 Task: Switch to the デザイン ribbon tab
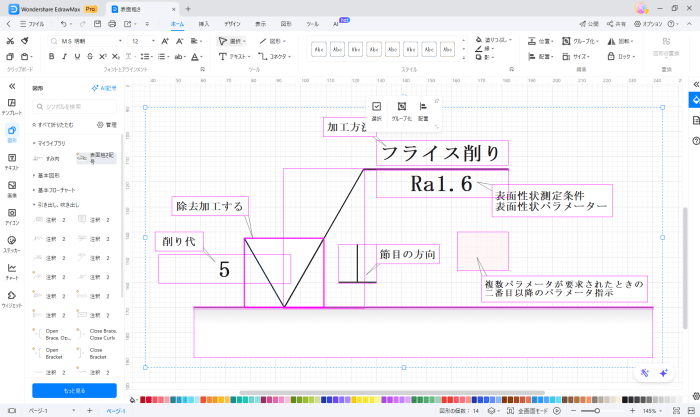point(232,24)
